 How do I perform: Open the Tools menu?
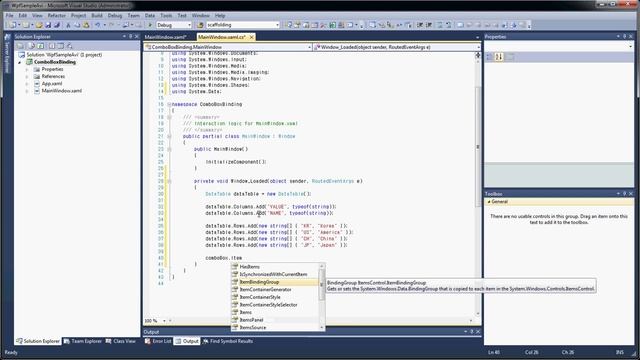[166, 16]
